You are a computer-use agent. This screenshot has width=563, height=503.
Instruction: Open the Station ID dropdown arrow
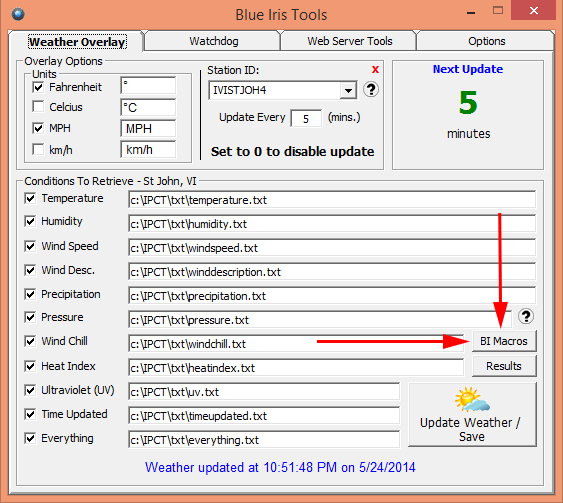(348, 90)
